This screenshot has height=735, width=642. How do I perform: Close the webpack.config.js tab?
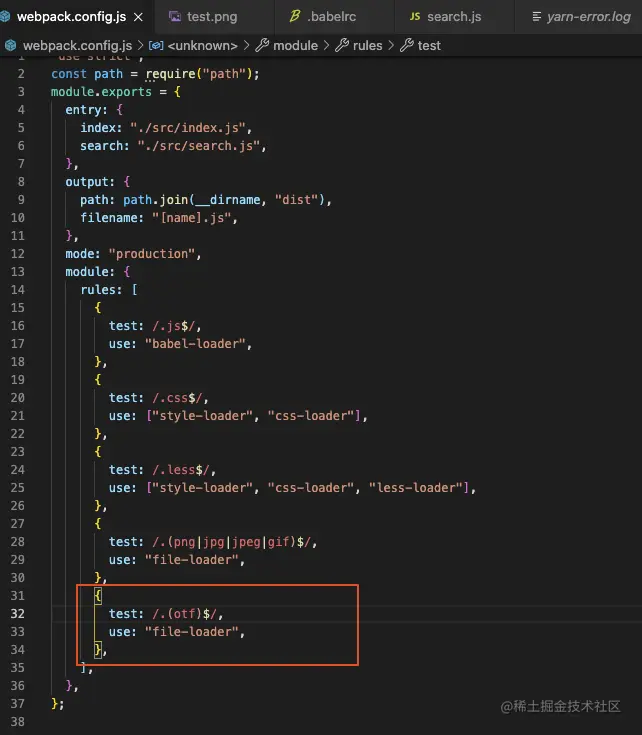coord(138,17)
